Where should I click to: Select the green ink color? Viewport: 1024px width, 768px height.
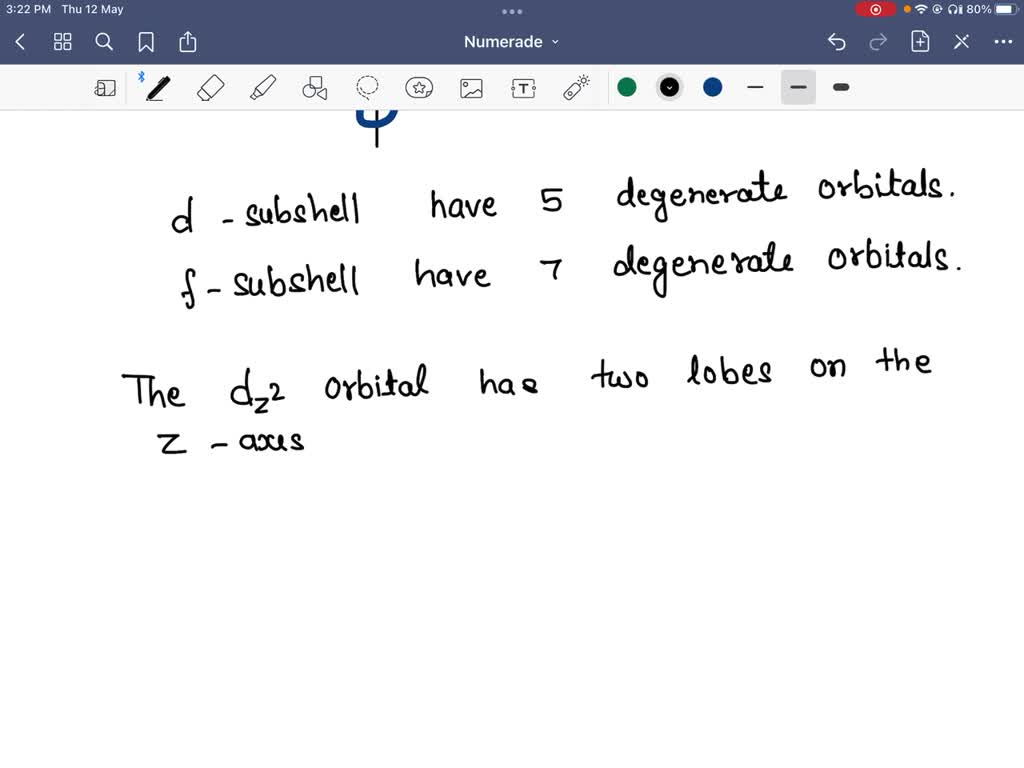pyautogui.click(x=627, y=87)
